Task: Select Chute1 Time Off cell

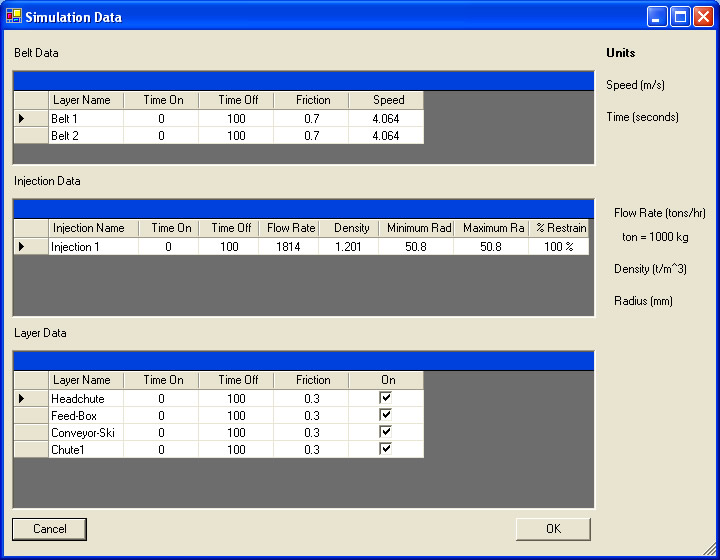Action: click(236, 450)
